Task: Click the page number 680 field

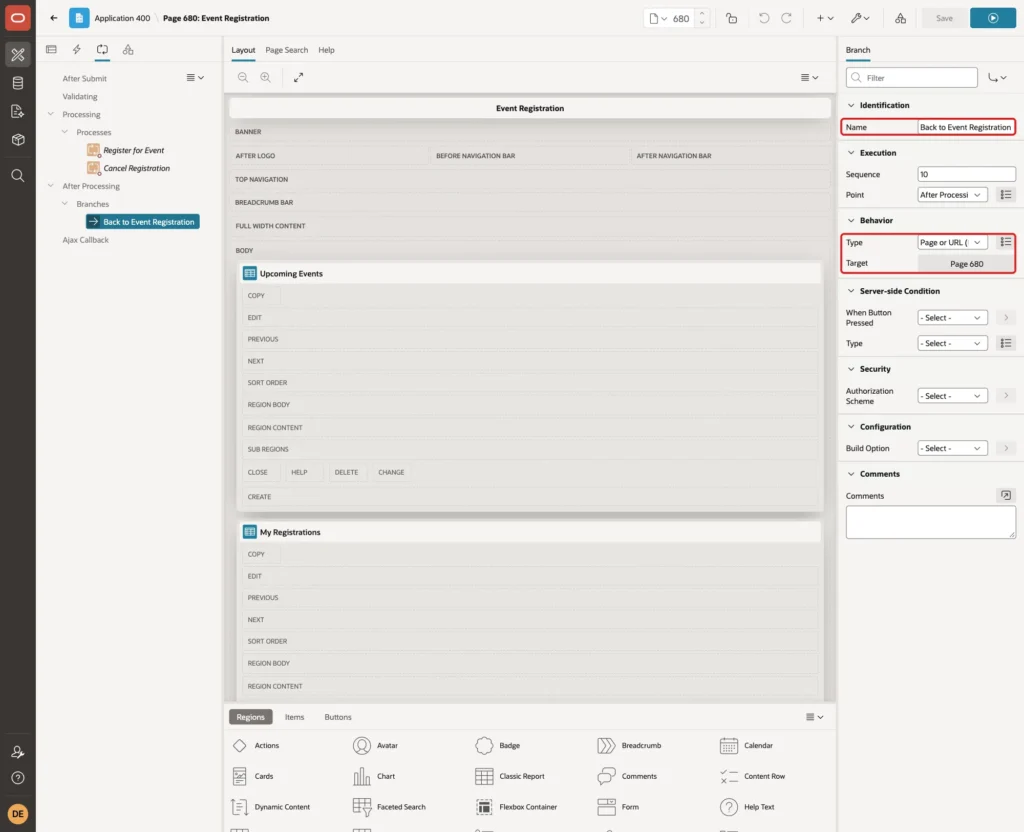Action: pos(681,18)
